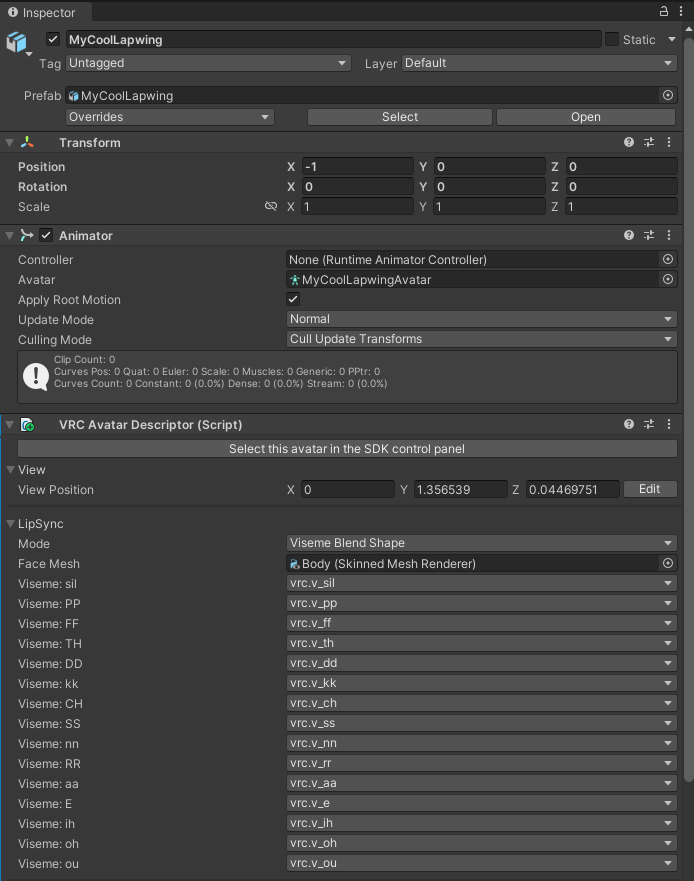Click Edit next to View Position
The width and height of the screenshot is (694, 881).
tap(649, 489)
